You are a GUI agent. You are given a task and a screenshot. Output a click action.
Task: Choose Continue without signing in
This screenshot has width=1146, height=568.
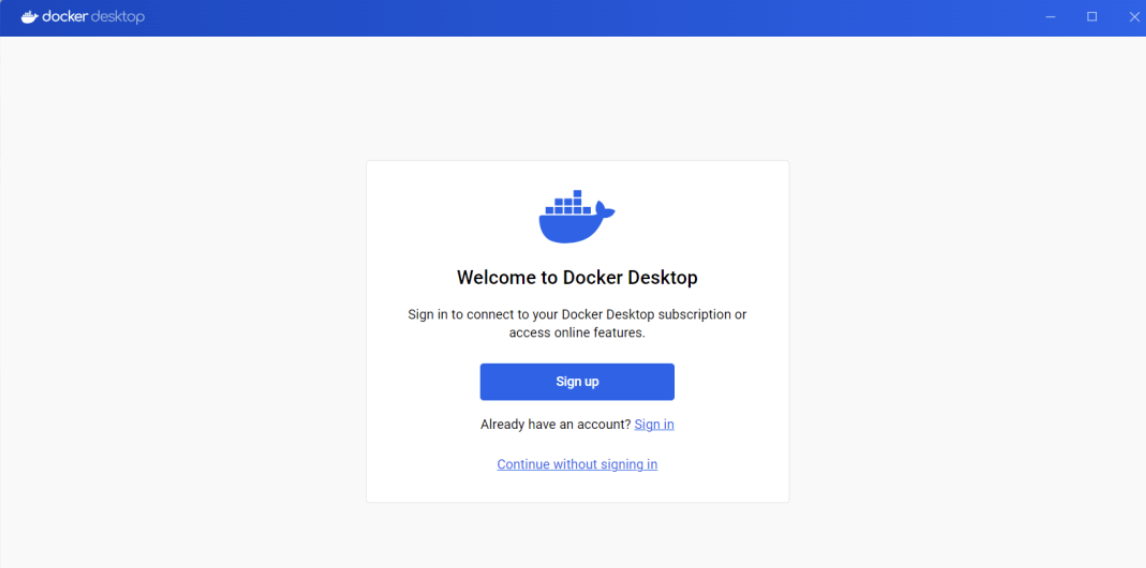pyautogui.click(x=577, y=464)
